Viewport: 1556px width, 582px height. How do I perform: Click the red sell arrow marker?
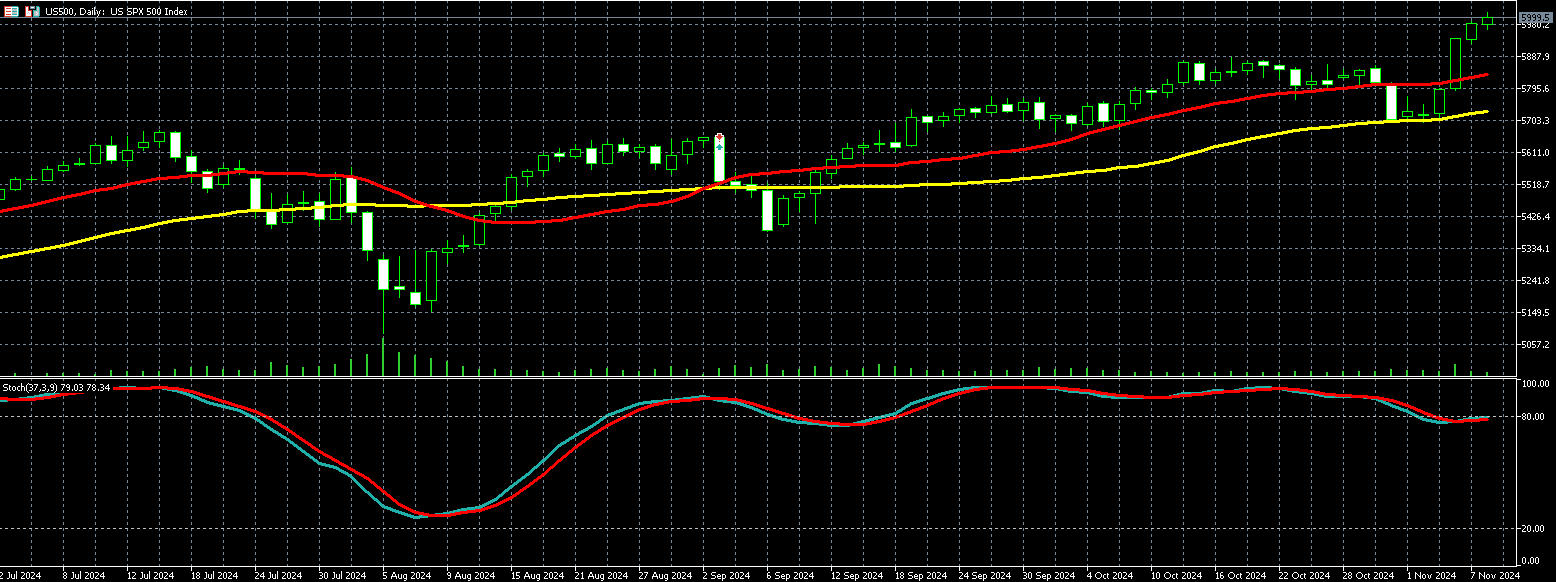(x=719, y=136)
